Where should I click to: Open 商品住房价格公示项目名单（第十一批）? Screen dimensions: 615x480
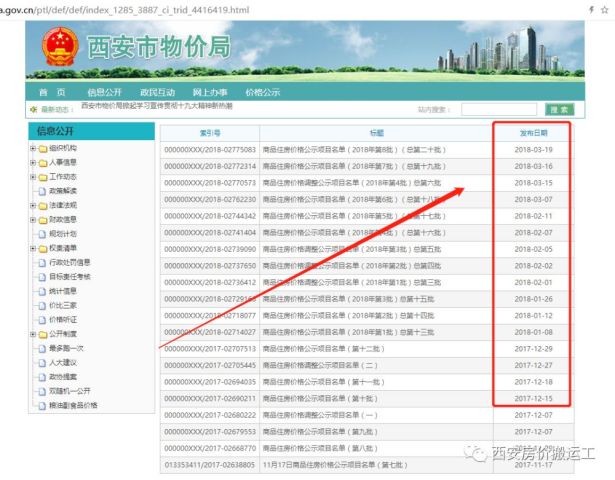coord(324,382)
